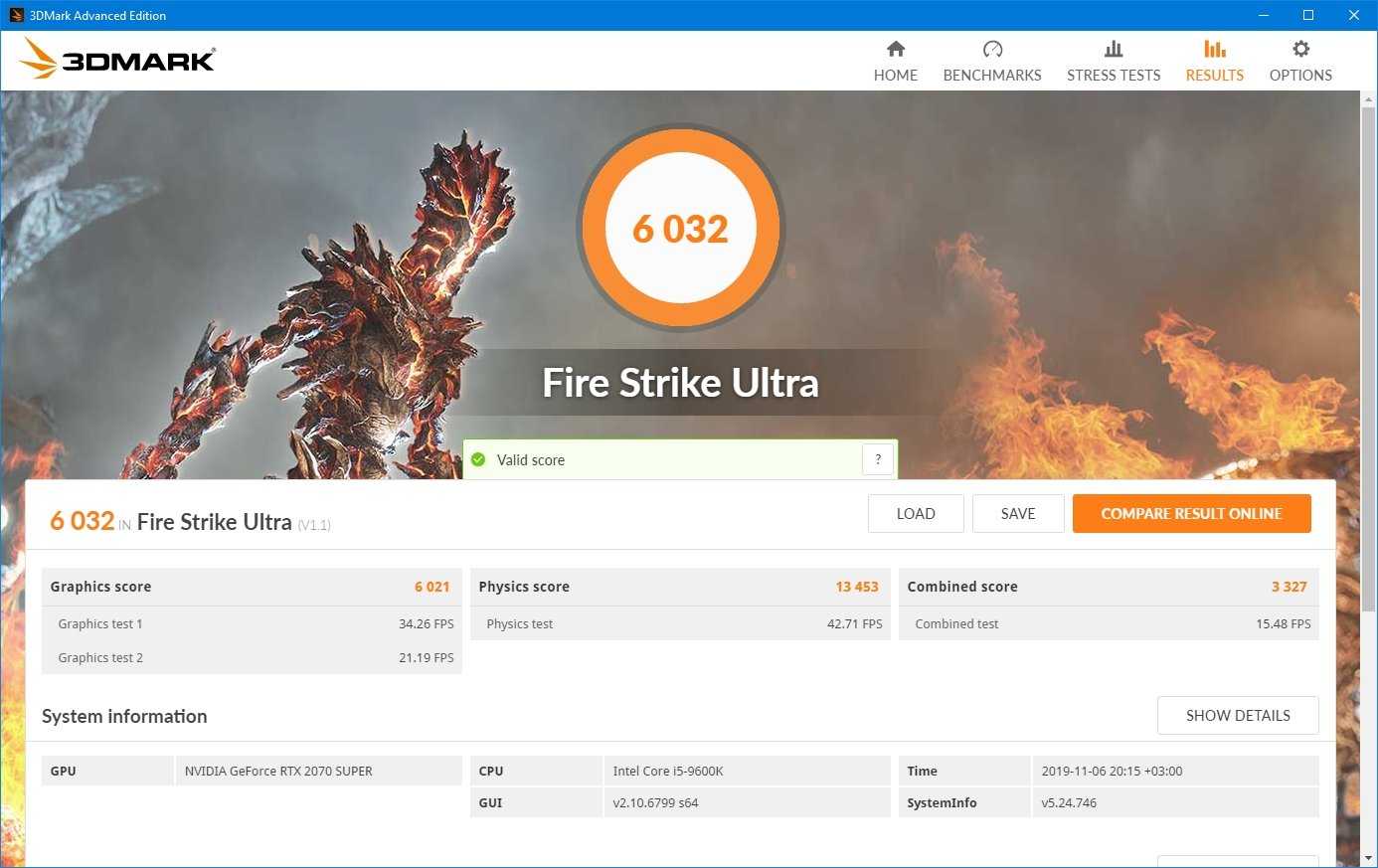
Task: Open Benchmarks via the gauge icon
Action: tap(992, 49)
